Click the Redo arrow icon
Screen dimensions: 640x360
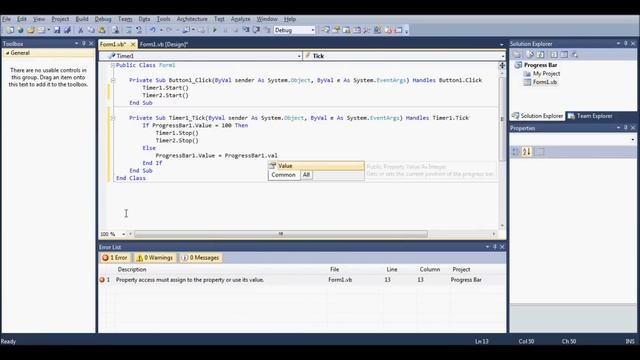pyautogui.click(x=169, y=30)
